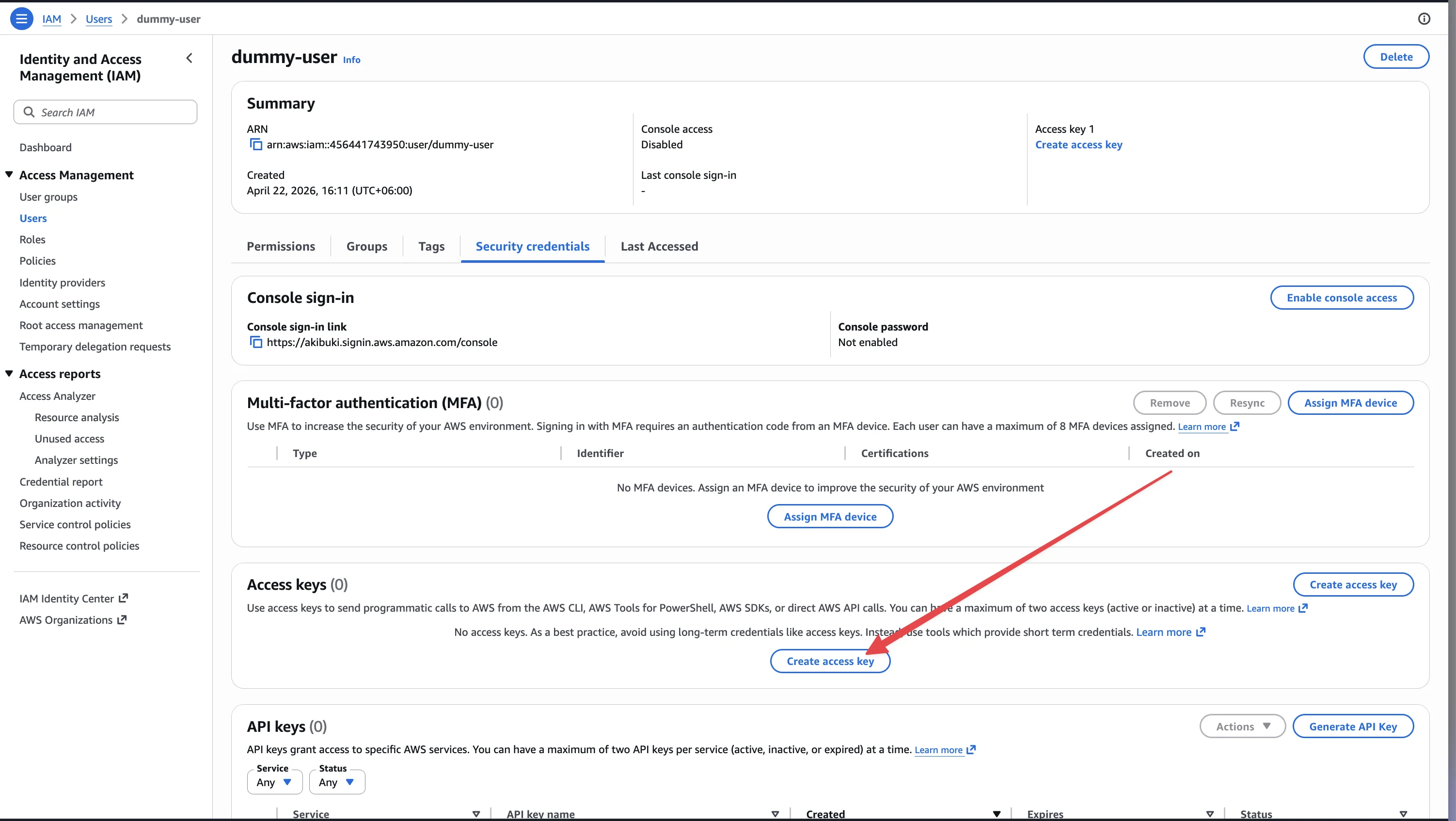Click the Service column filter icon
Screen dimensions: 1456x821
click(x=475, y=814)
